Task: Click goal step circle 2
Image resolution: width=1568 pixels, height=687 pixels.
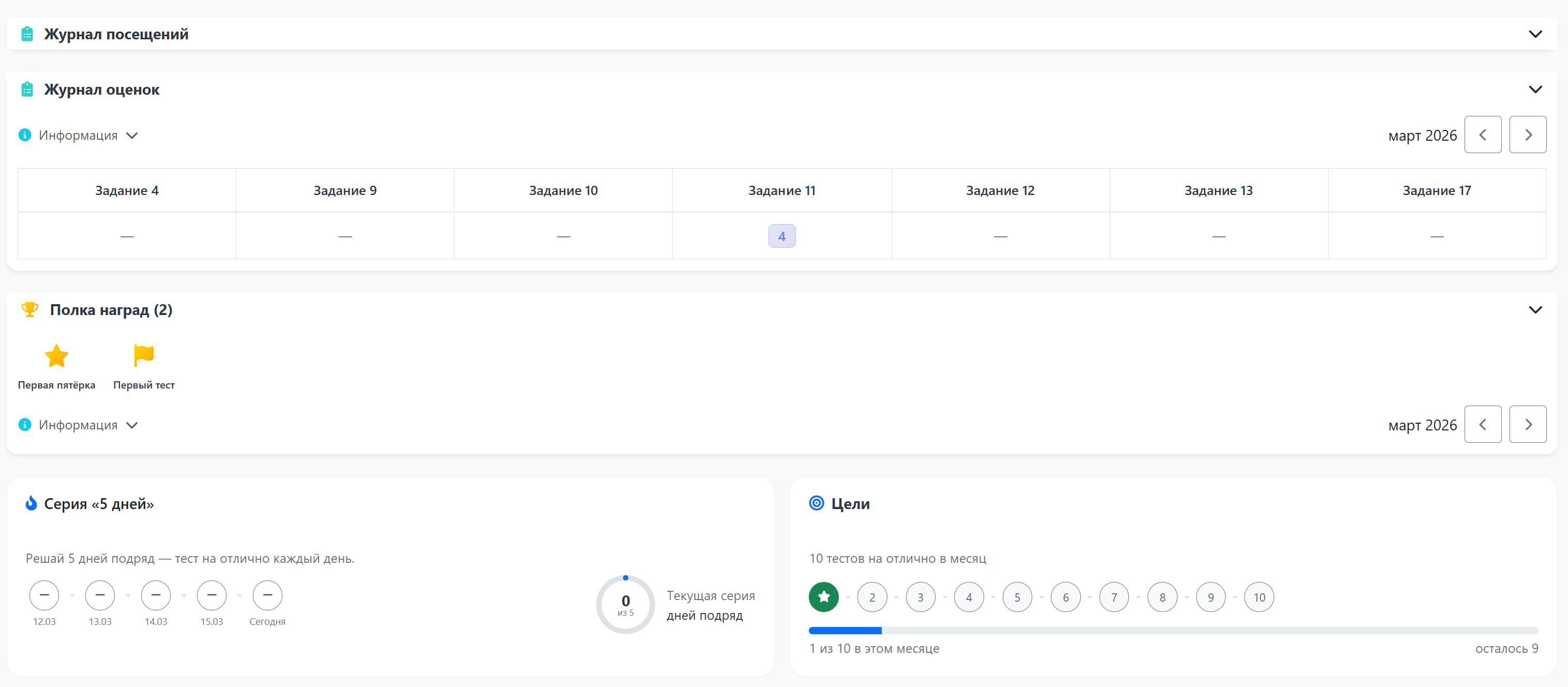Action: (x=872, y=597)
